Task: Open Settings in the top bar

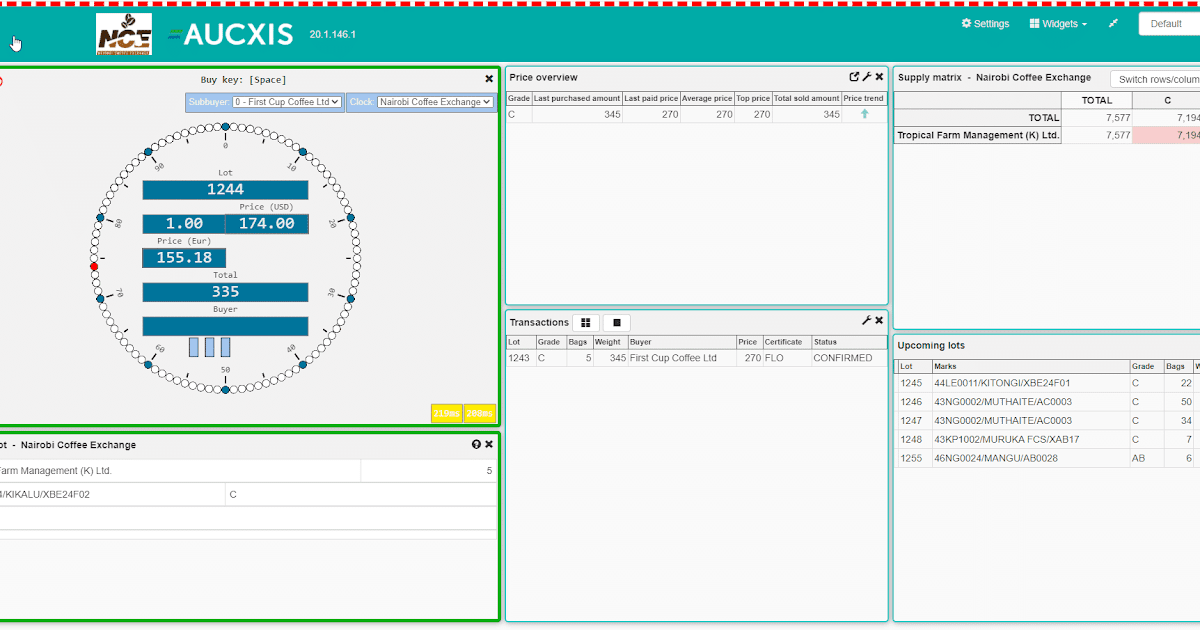Action: (985, 24)
